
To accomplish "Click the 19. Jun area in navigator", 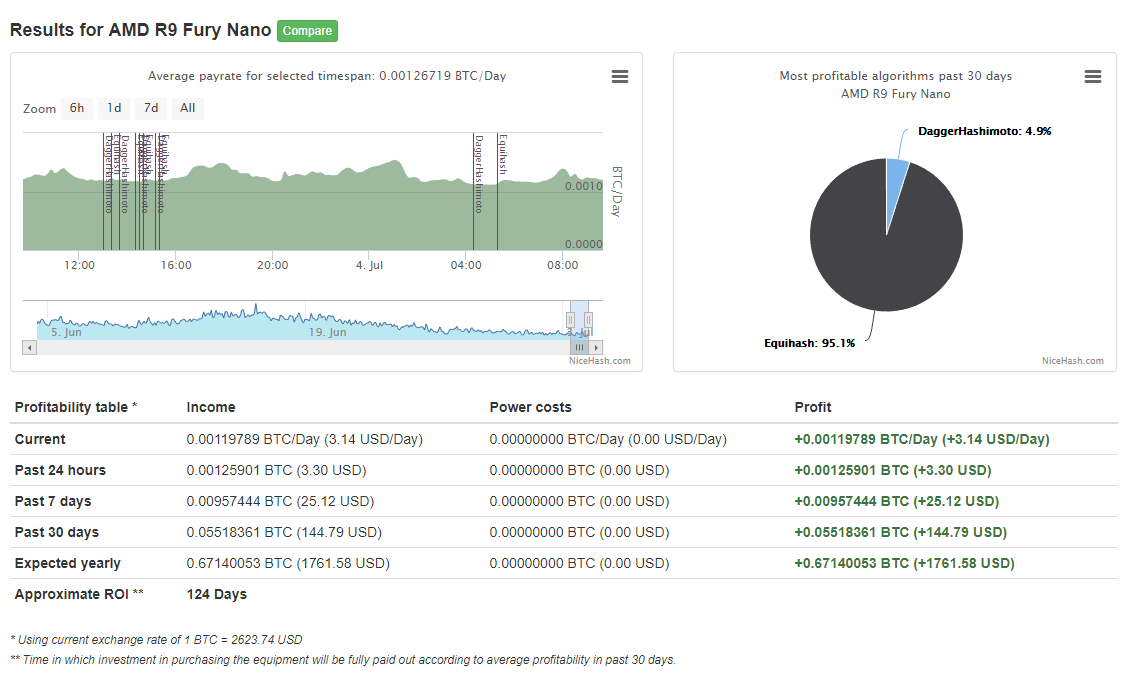I will 327,332.
